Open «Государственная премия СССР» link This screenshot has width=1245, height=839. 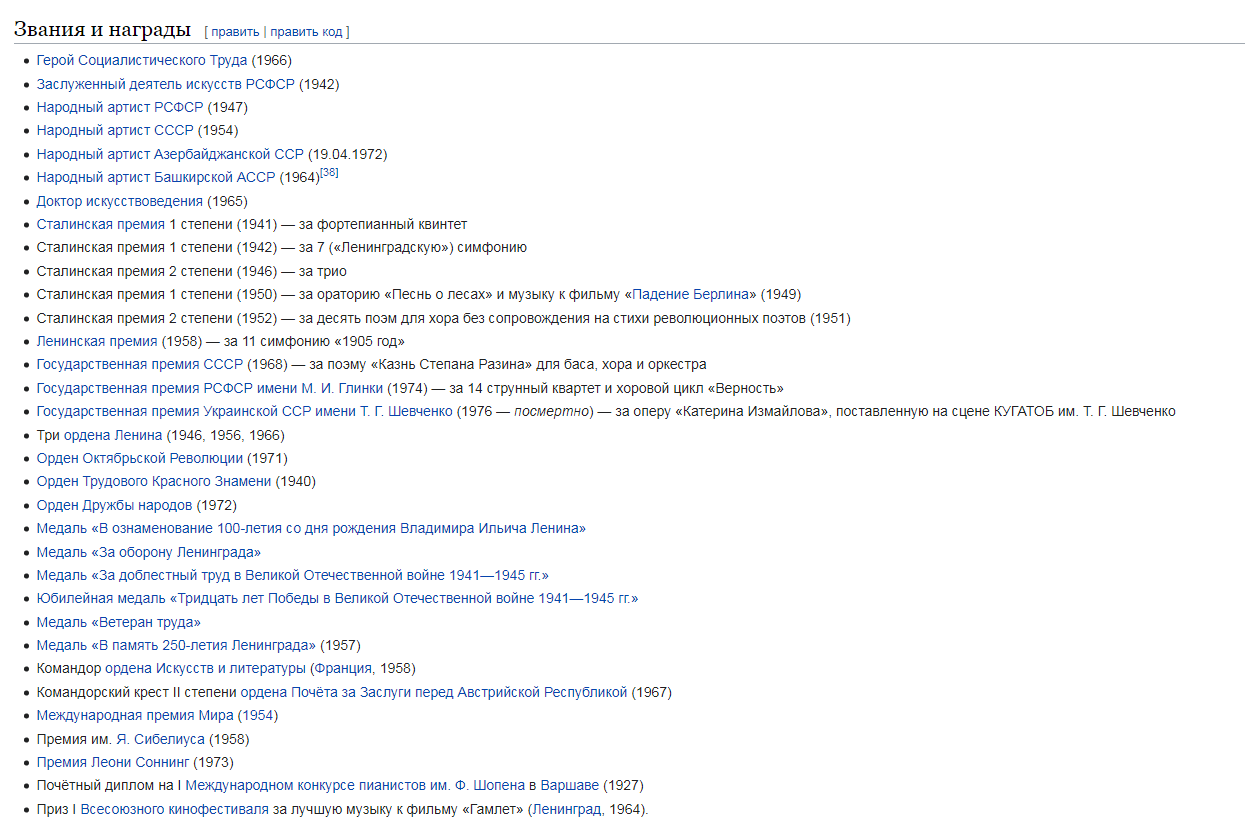pos(139,364)
